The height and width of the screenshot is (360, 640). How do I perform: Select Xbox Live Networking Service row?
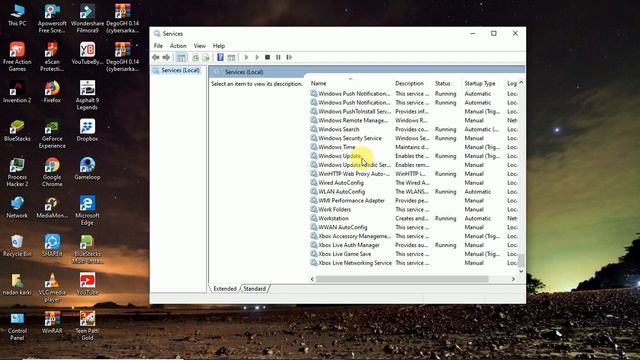[413, 263]
